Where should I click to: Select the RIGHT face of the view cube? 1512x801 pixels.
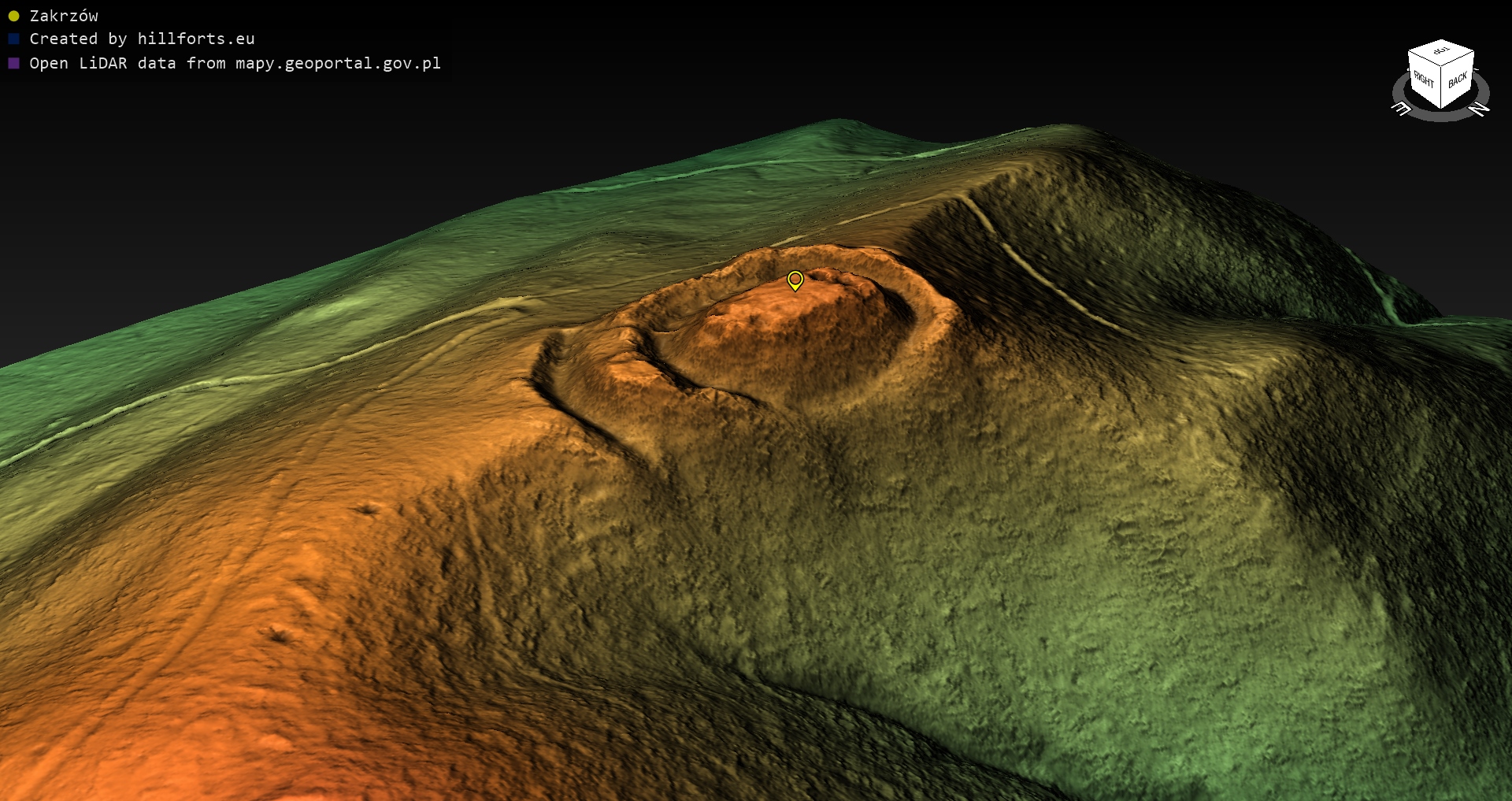coord(1423,81)
